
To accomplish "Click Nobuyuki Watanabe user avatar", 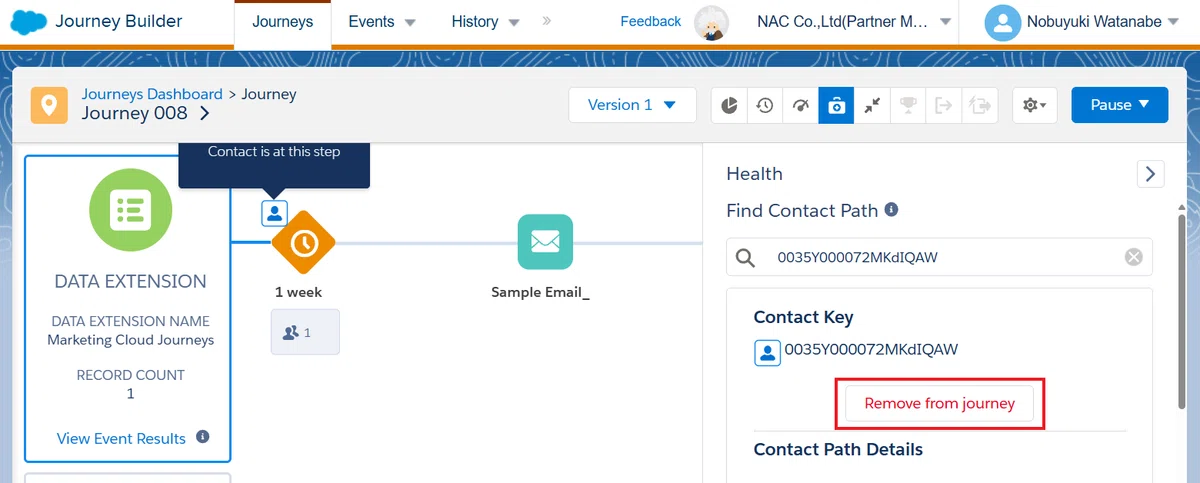I will 1002,22.
